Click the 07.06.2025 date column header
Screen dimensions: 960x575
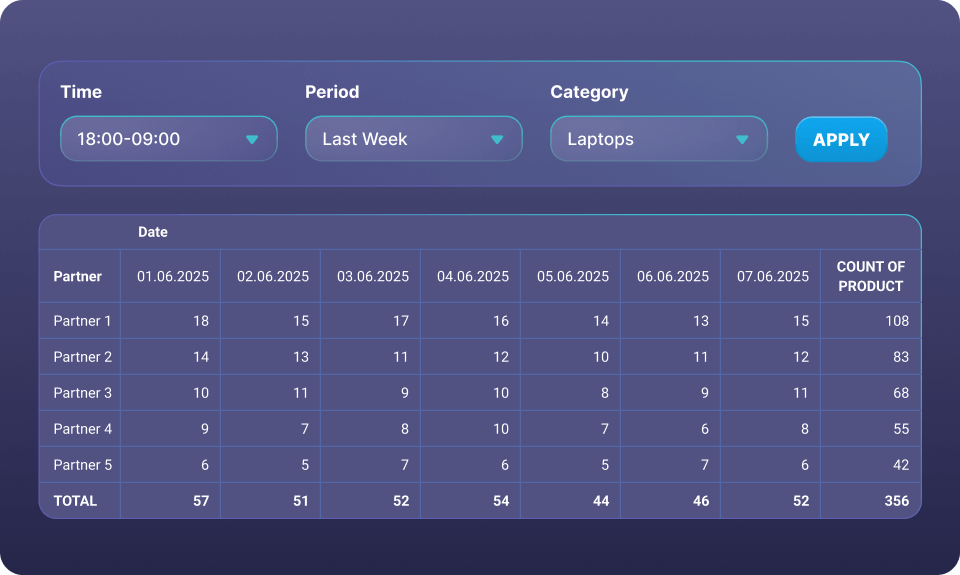click(x=773, y=276)
